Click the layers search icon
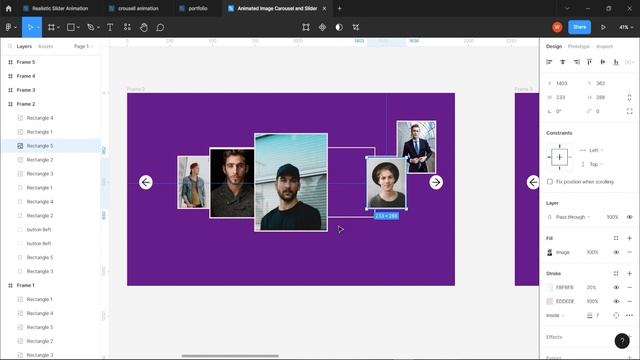Image resolution: width=640 pixels, height=360 pixels. click(x=10, y=46)
